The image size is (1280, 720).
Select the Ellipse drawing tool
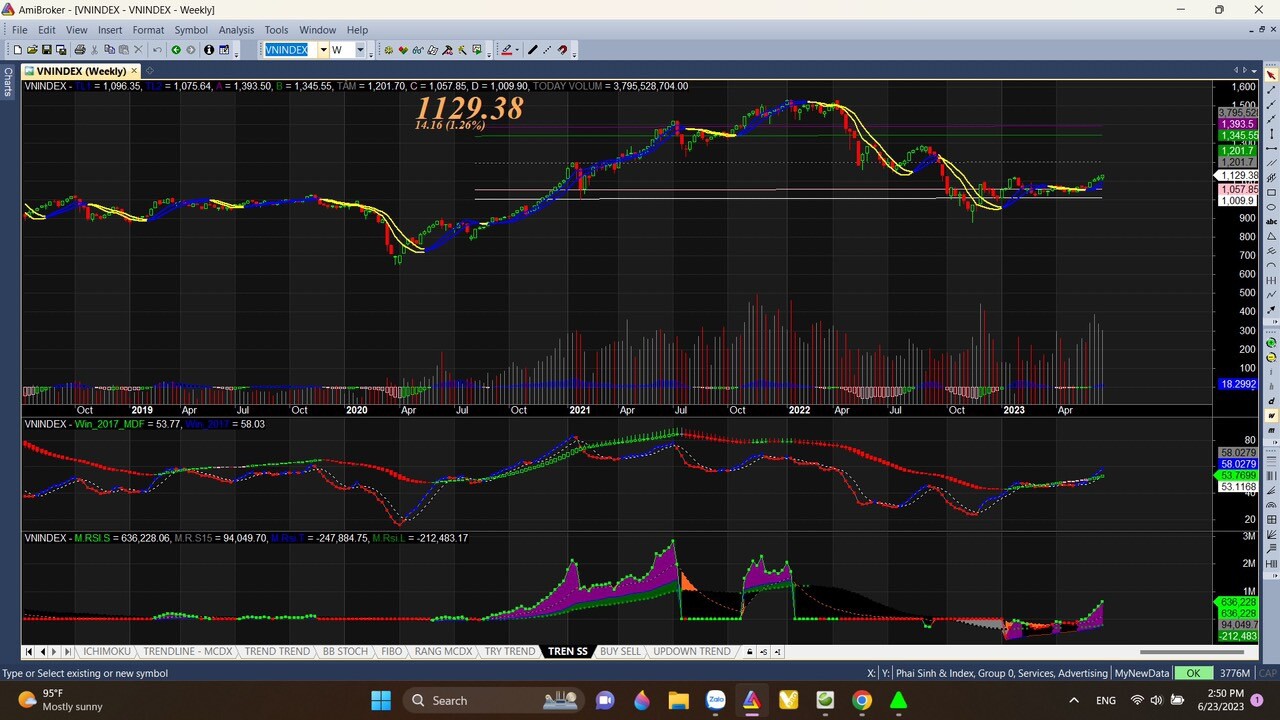1271,207
